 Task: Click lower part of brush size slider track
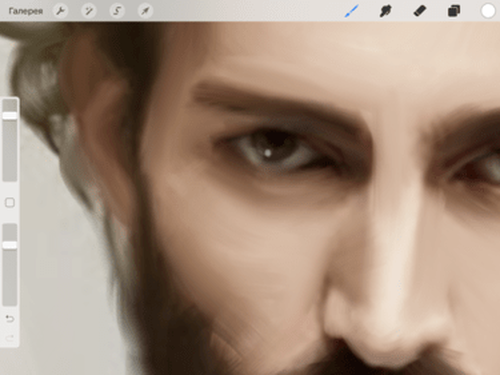point(10,160)
